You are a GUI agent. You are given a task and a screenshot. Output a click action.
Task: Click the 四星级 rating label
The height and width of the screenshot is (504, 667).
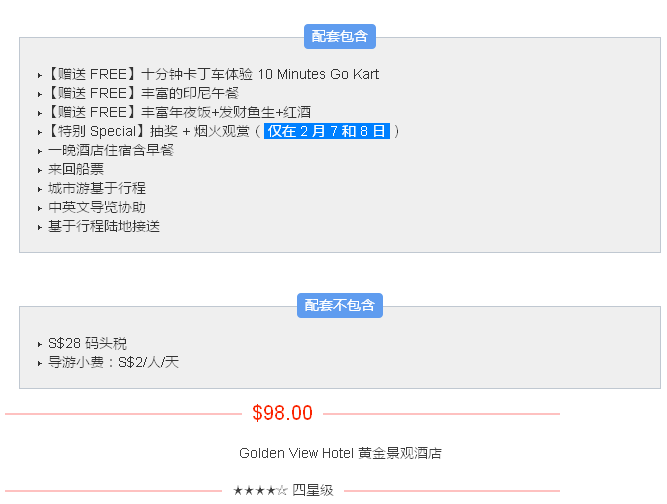pos(312,491)
